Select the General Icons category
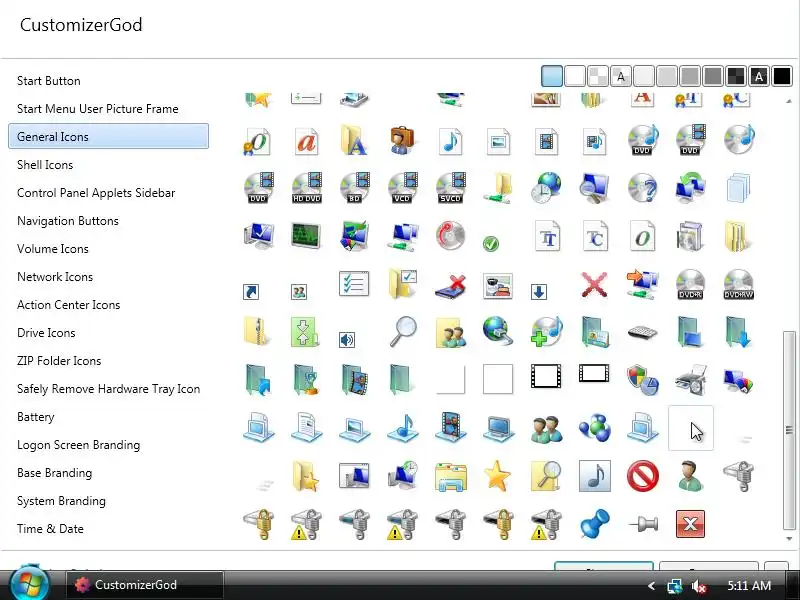800x600 pixels. 108,136
